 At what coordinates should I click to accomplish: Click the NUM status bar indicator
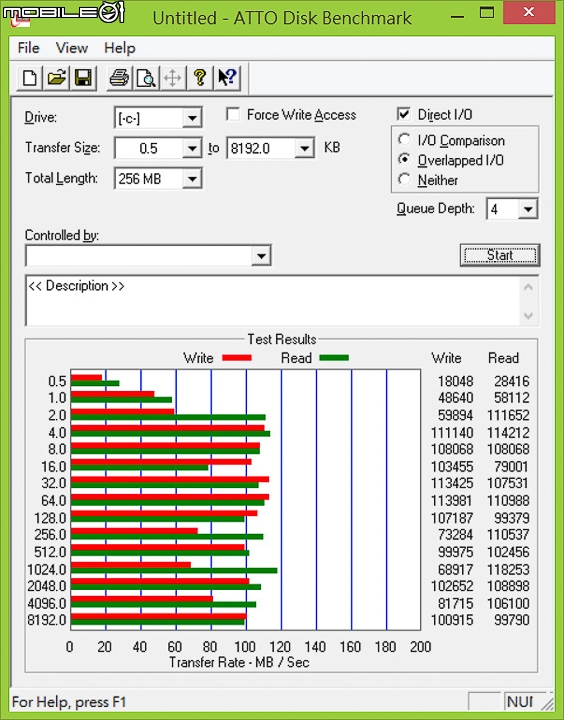click(x=520, y=701)
